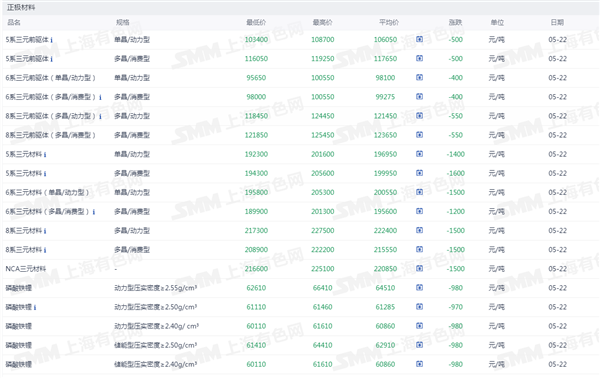
Task: Click lowest price 121850
Action: [256, 135]
